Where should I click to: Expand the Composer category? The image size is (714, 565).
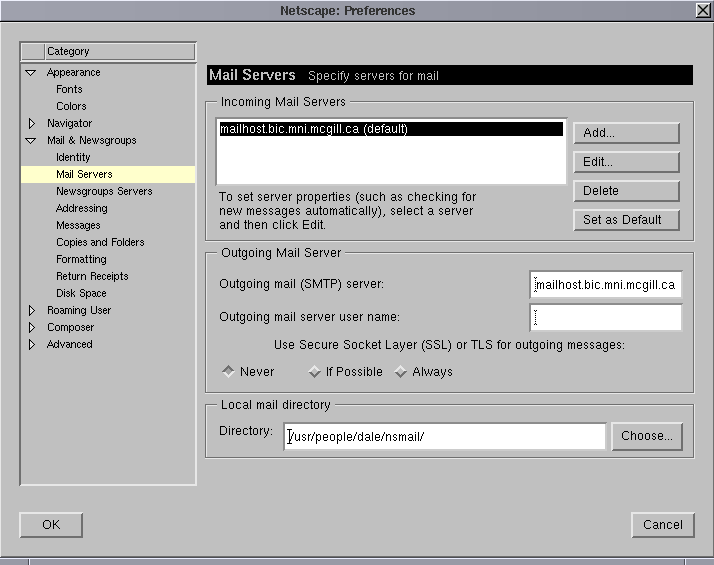tap(31, 327)
